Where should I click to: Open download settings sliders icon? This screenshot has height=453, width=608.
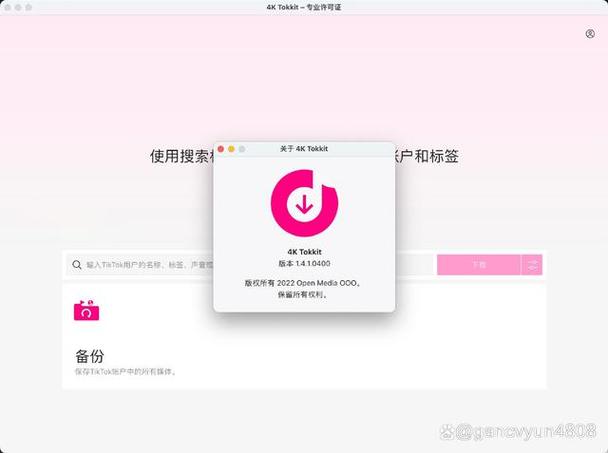tap(532, 265)
